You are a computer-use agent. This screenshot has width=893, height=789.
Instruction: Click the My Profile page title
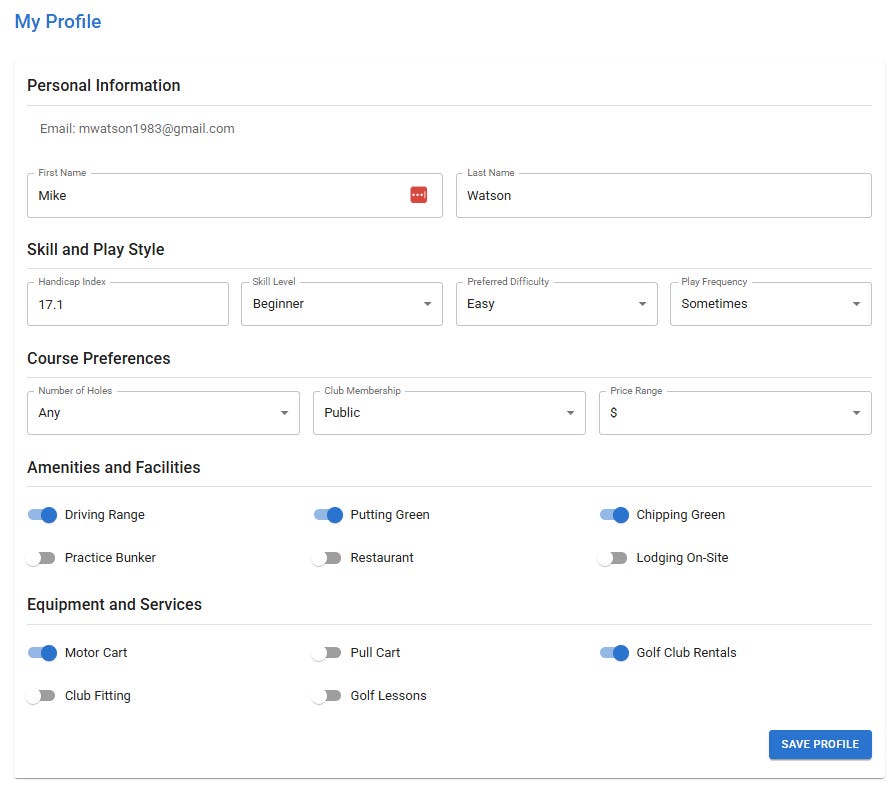[x=58, y=22]
